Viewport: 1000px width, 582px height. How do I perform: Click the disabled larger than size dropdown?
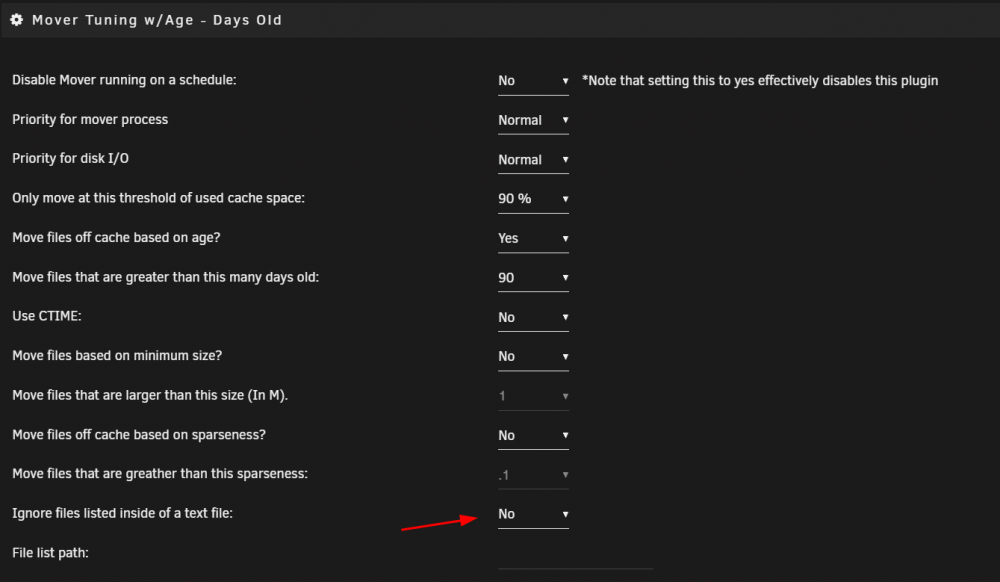click(533, 396)
